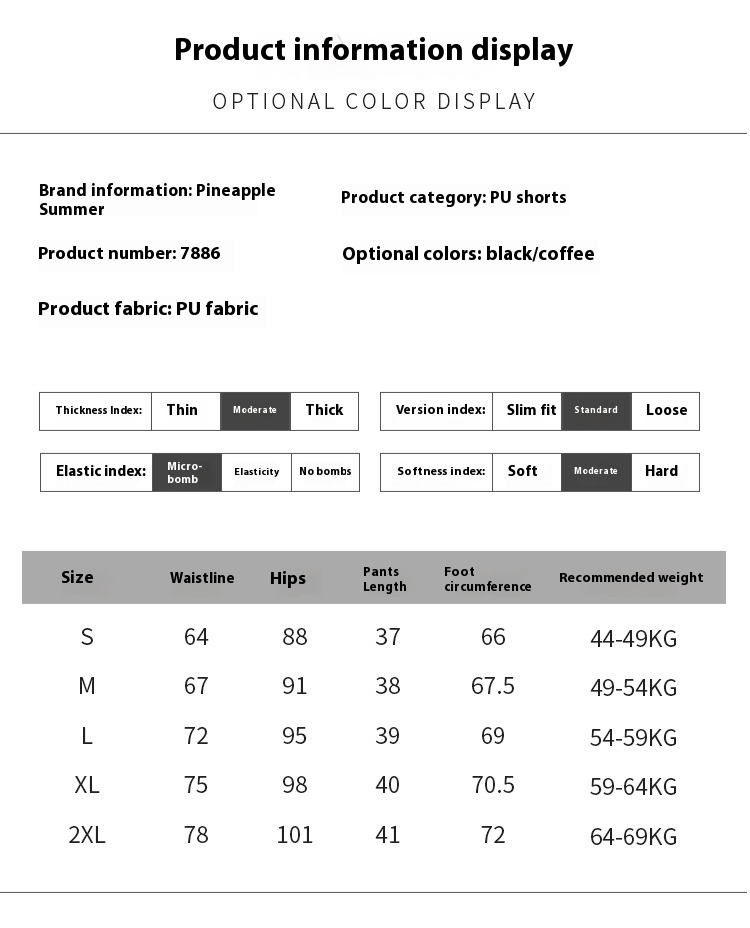750x928 pixels.
Task: Choose the Elasticity option
Action: coord(256,472)
